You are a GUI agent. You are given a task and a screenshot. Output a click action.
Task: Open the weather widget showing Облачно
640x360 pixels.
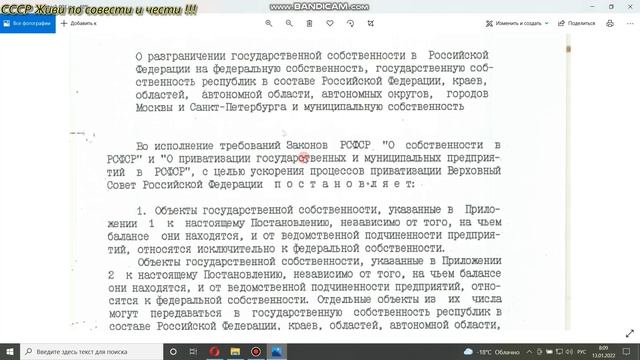[492, 352]
